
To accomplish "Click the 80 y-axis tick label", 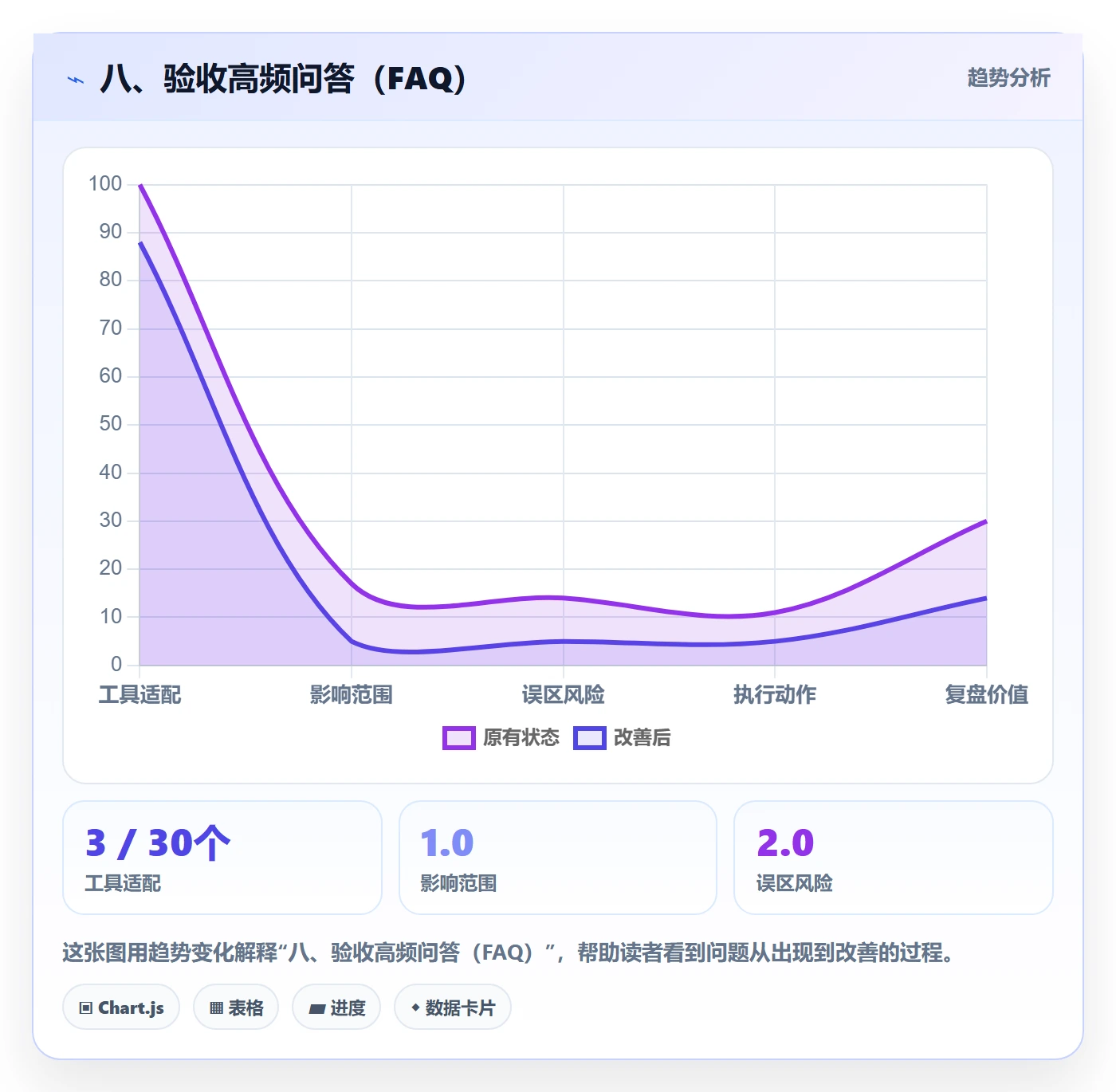I will [x=111, y=280].
